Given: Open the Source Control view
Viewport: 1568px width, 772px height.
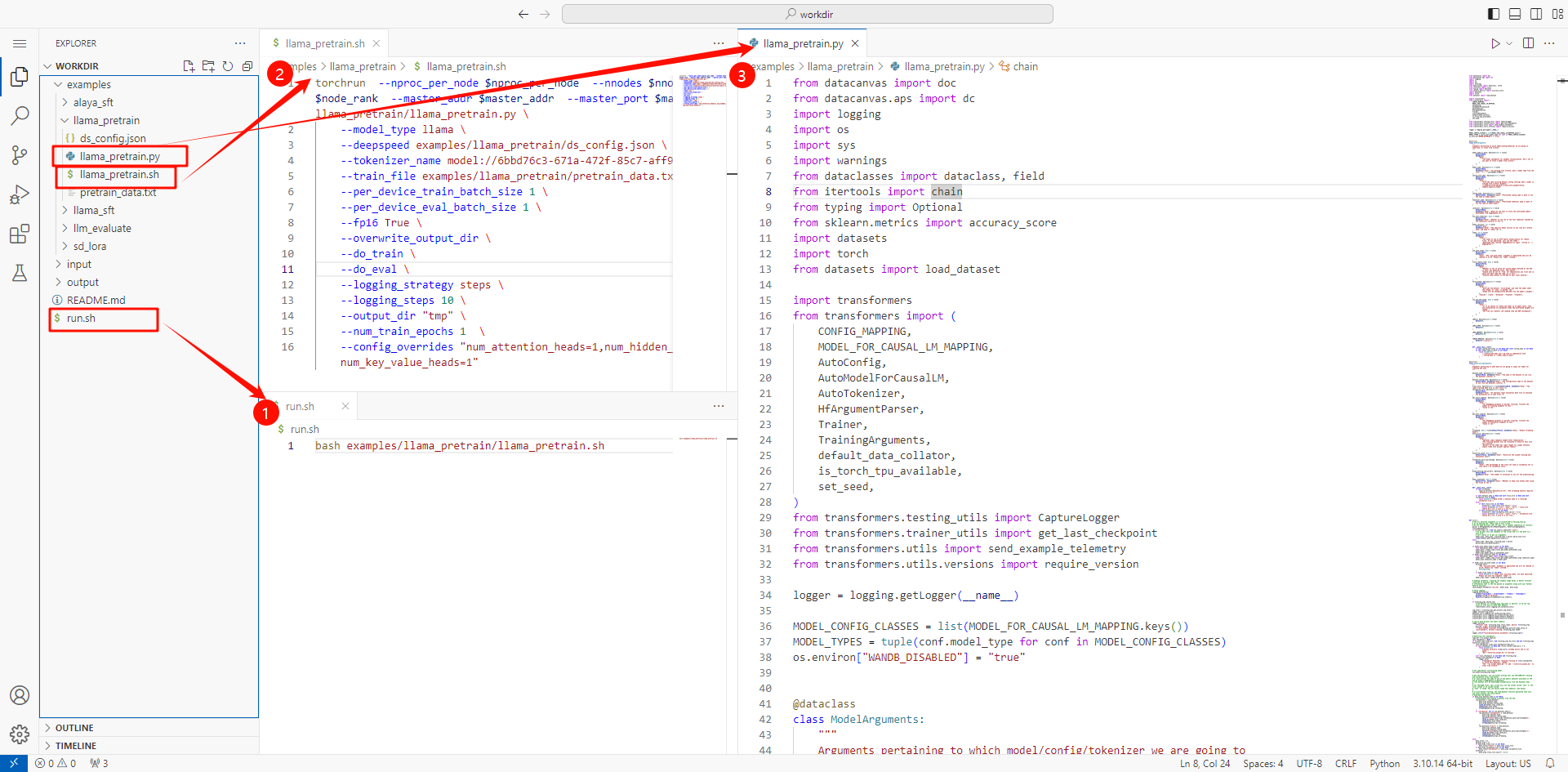Looking at the screenshot, I should coord(20,155).
